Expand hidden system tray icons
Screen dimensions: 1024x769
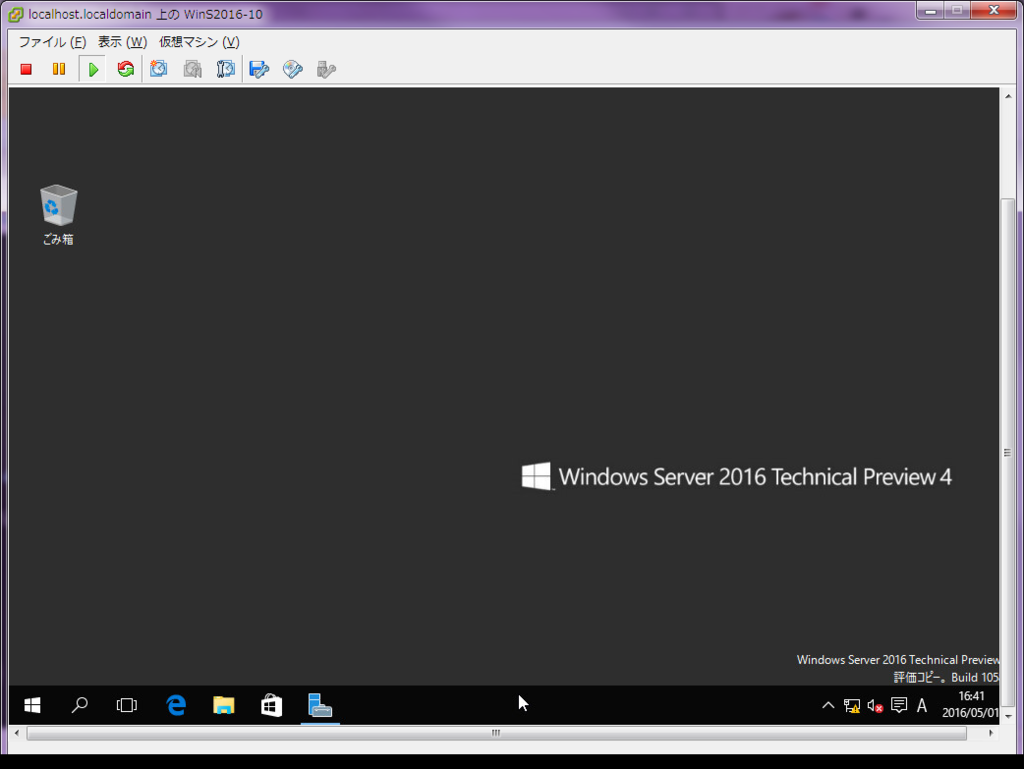pos(828,705)
